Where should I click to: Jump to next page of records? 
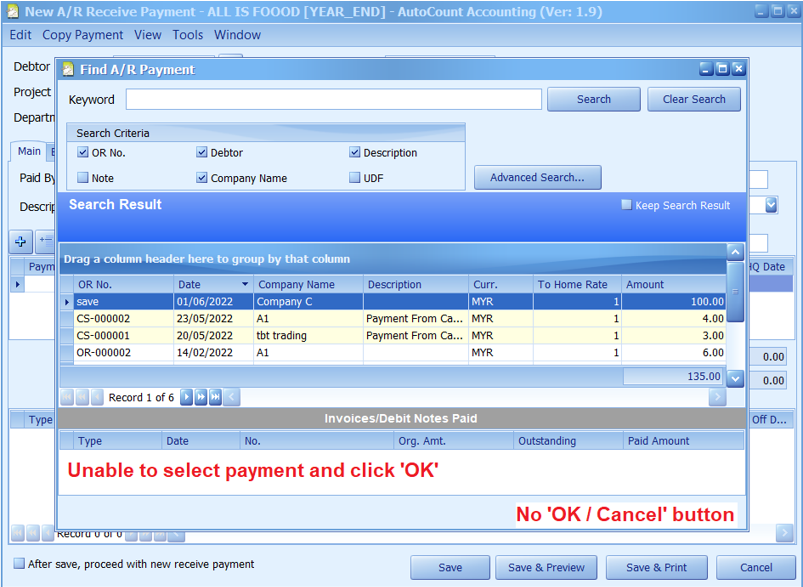[x=201, y=397]
